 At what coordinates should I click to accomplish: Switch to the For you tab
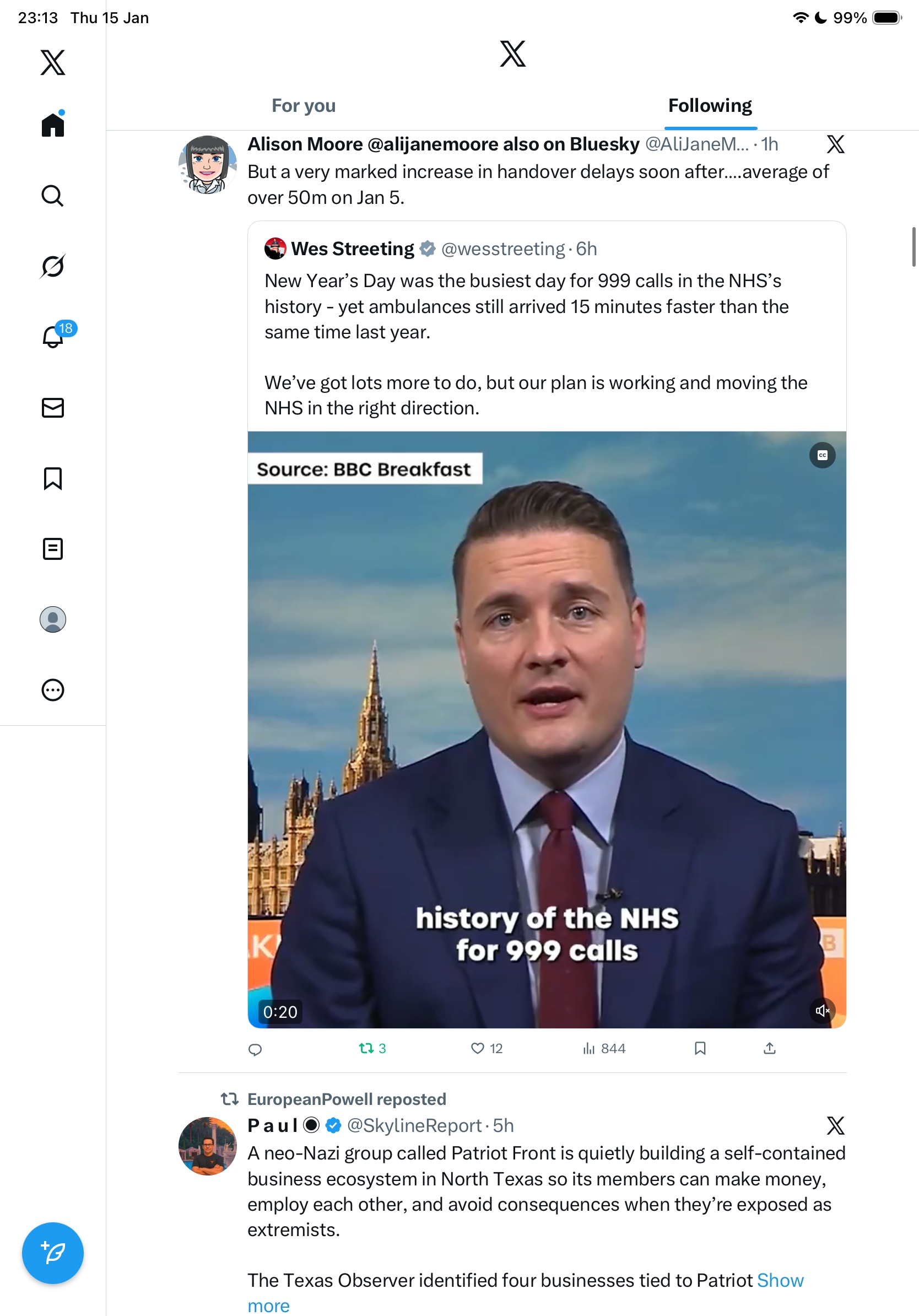[x=304, y=105]
